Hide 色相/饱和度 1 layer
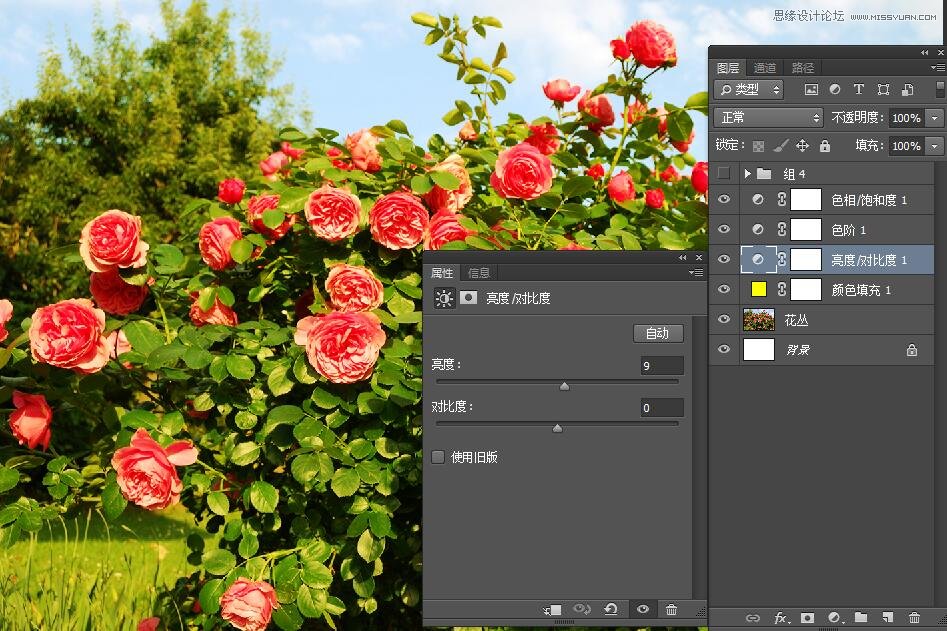 pyautogui.click(x=724, y=199)
